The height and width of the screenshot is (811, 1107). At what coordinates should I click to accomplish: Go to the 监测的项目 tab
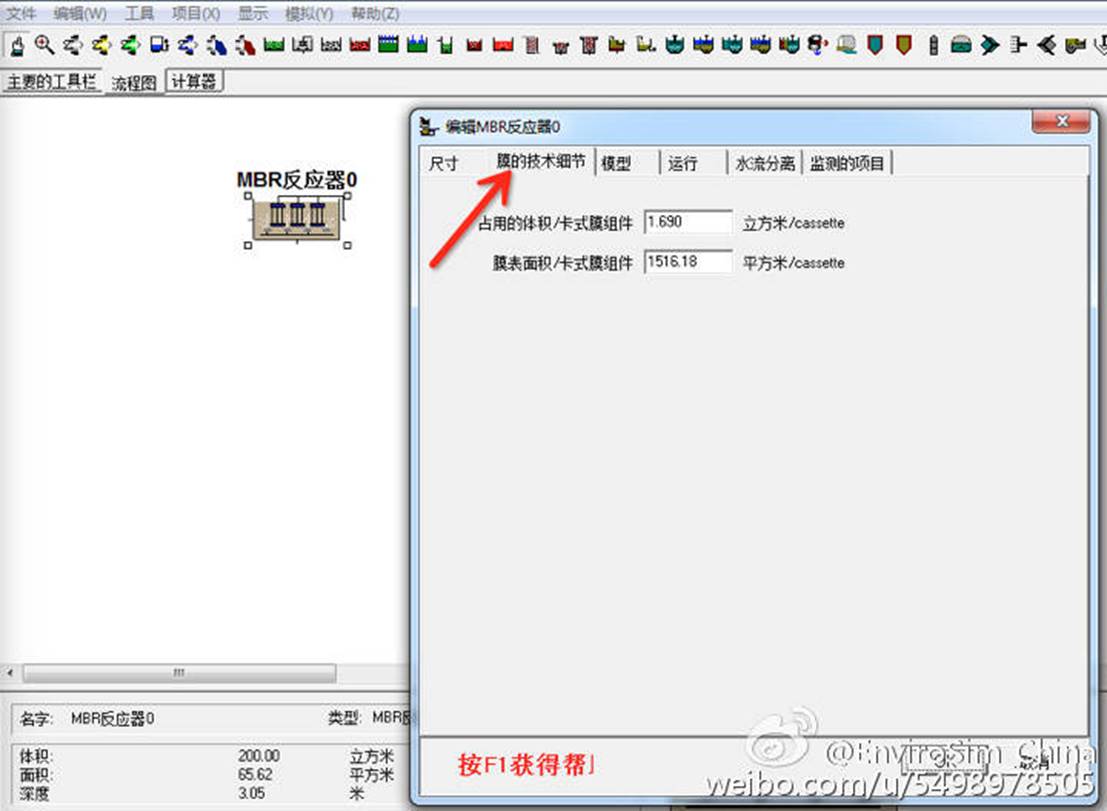tap(848, 163)
